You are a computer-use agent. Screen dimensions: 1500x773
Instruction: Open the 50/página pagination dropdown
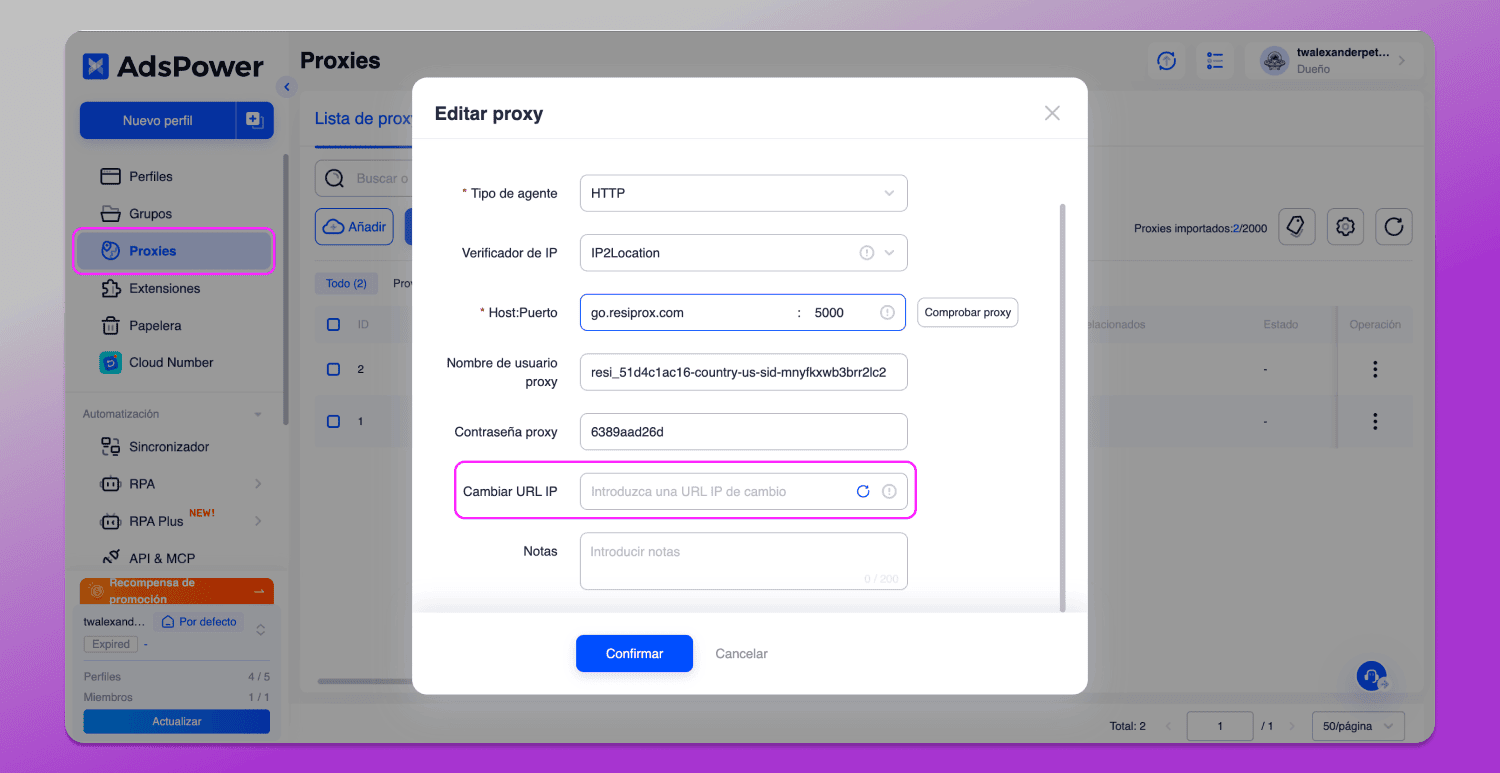(x=1358, y=726)
